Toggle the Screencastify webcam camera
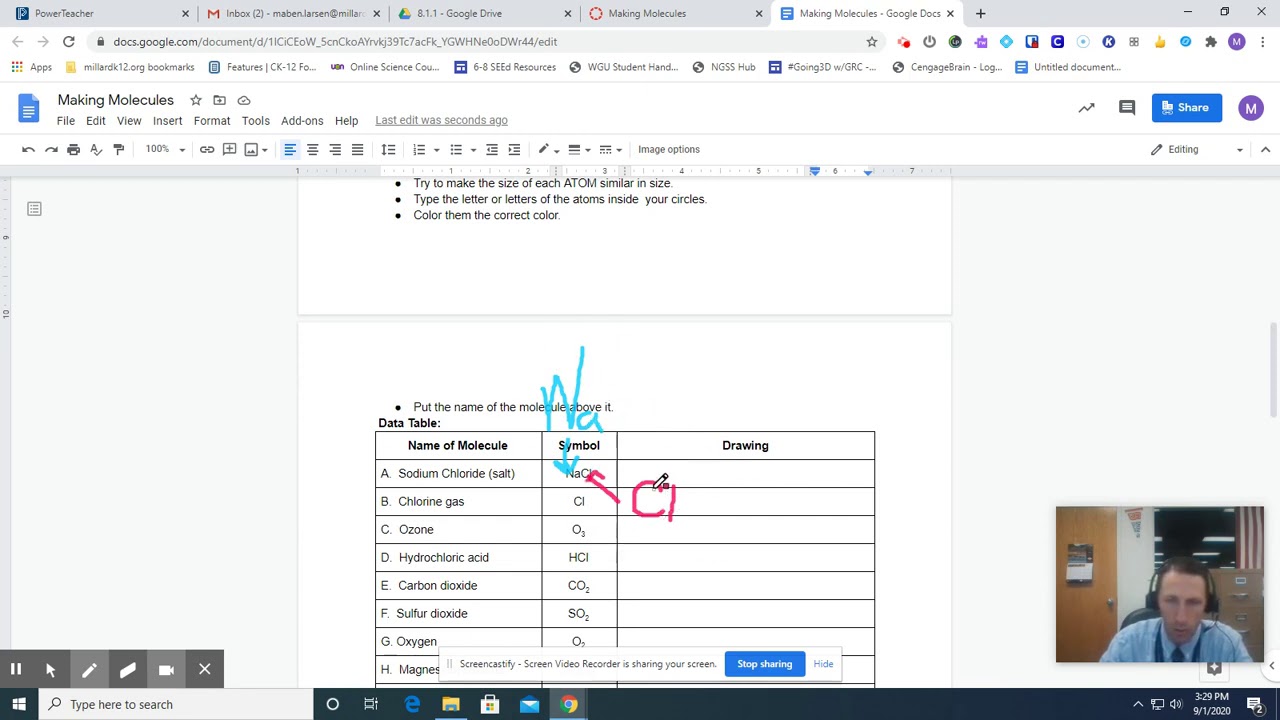This screenshot has height=720, width=1280. click(166, 670)
